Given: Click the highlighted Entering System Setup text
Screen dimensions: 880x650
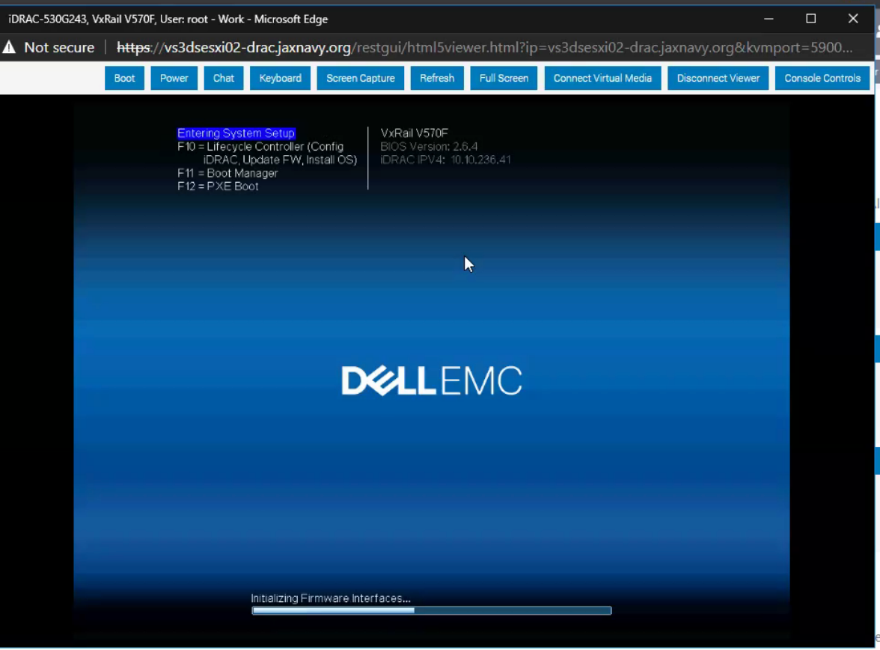Looking at the screenshot, I should click(x=236, y=133).
